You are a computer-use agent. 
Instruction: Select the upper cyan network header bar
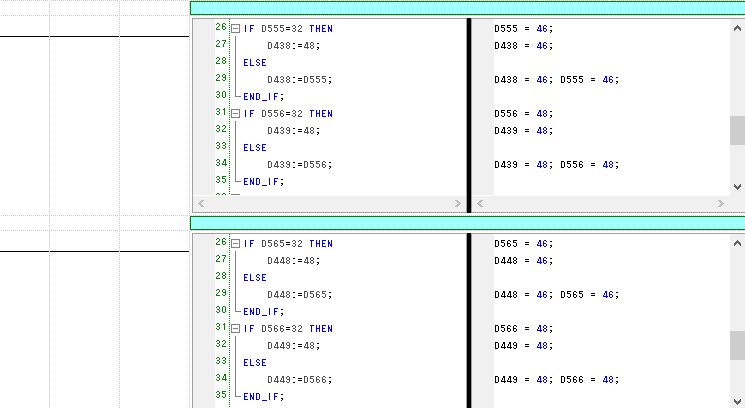tap(467, 8)
